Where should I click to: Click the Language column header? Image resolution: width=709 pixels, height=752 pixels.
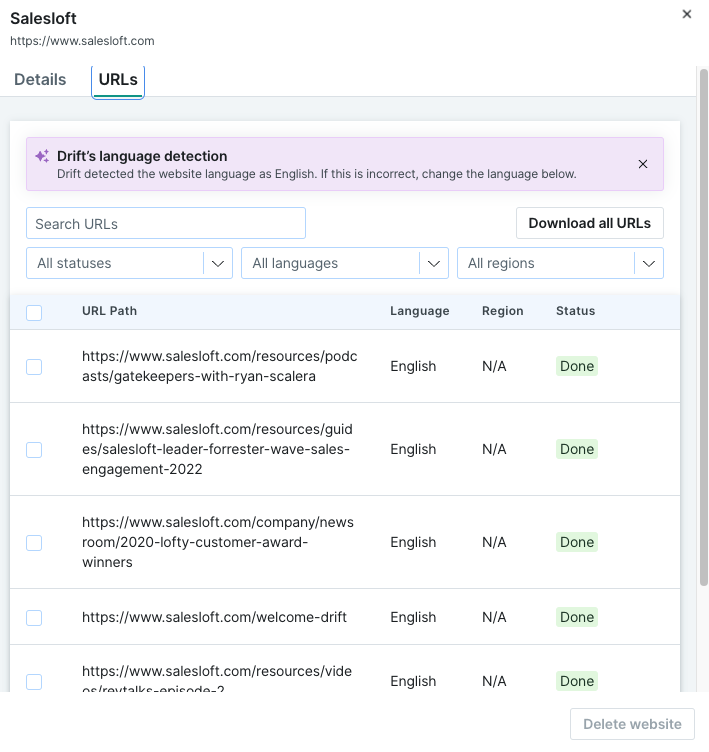(x=420, y=311)
